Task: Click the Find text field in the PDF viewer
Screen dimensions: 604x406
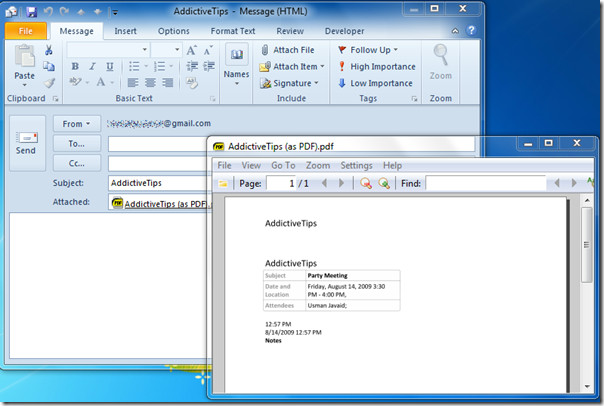Action: pyautogui.click(x=486, y=183)
